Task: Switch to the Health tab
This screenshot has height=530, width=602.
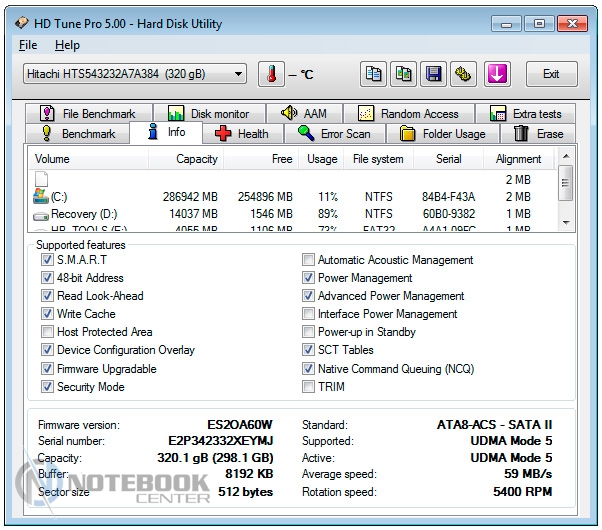Action: coord(241,133)
